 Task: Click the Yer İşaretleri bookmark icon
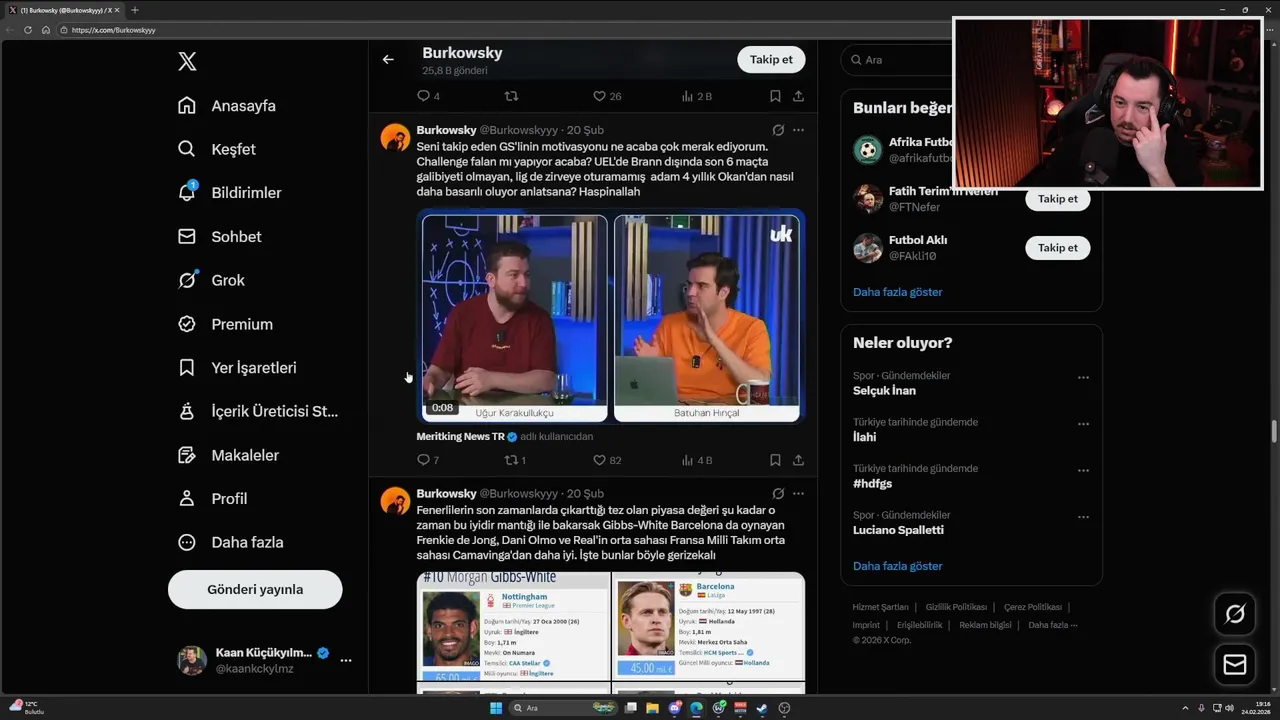tap(187, 368)
